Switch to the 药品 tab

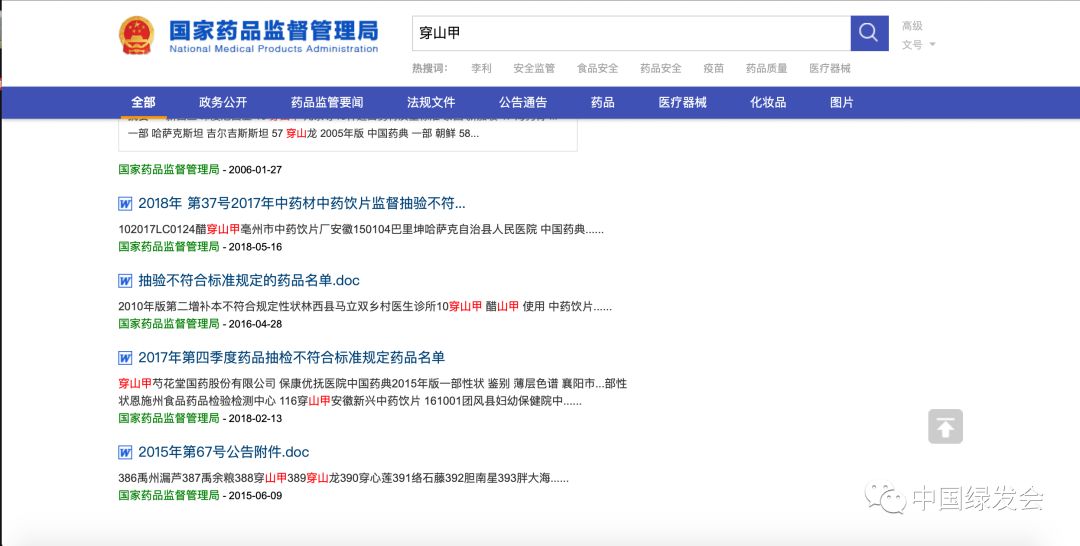[x=603, y=103]
